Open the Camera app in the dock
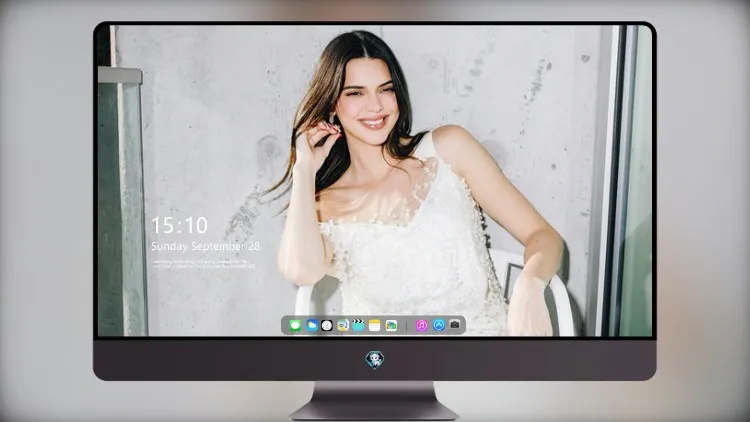 tap(455, 325)
